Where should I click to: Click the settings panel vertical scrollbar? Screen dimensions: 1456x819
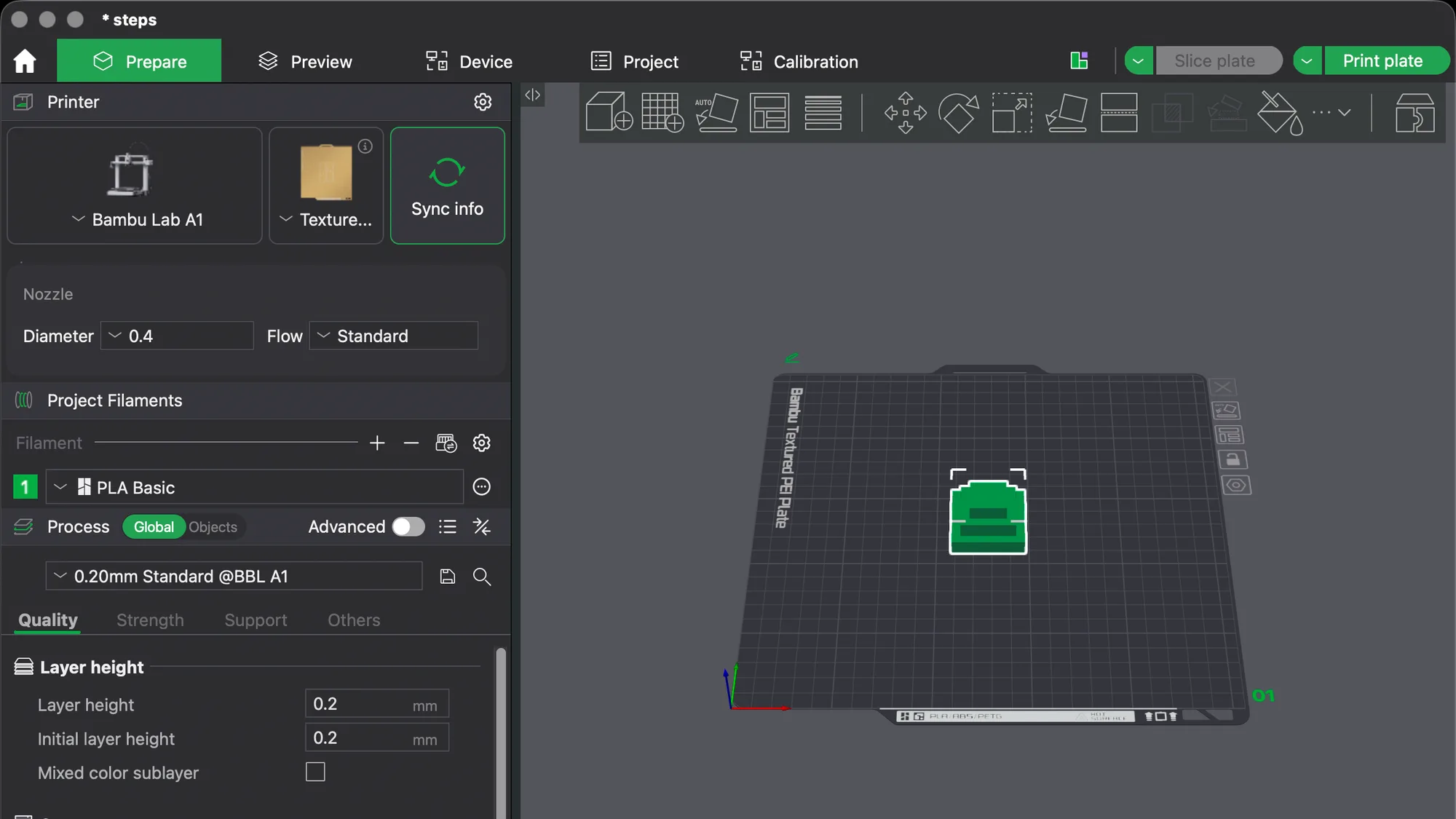[501, 732]
